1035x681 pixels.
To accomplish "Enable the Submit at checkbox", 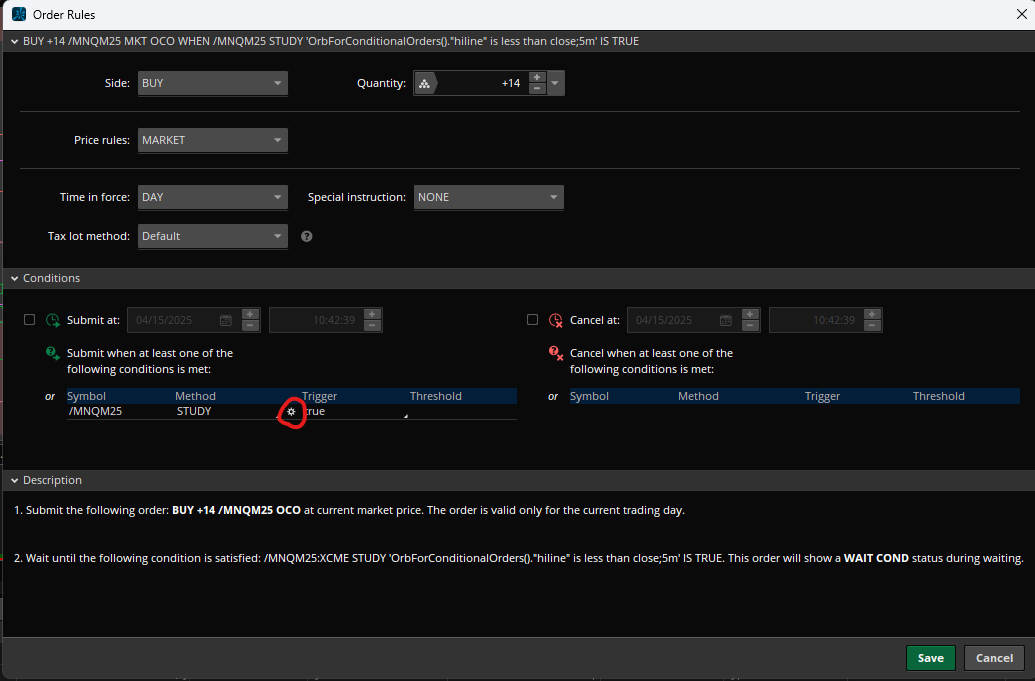I will [x=29, y=320].
